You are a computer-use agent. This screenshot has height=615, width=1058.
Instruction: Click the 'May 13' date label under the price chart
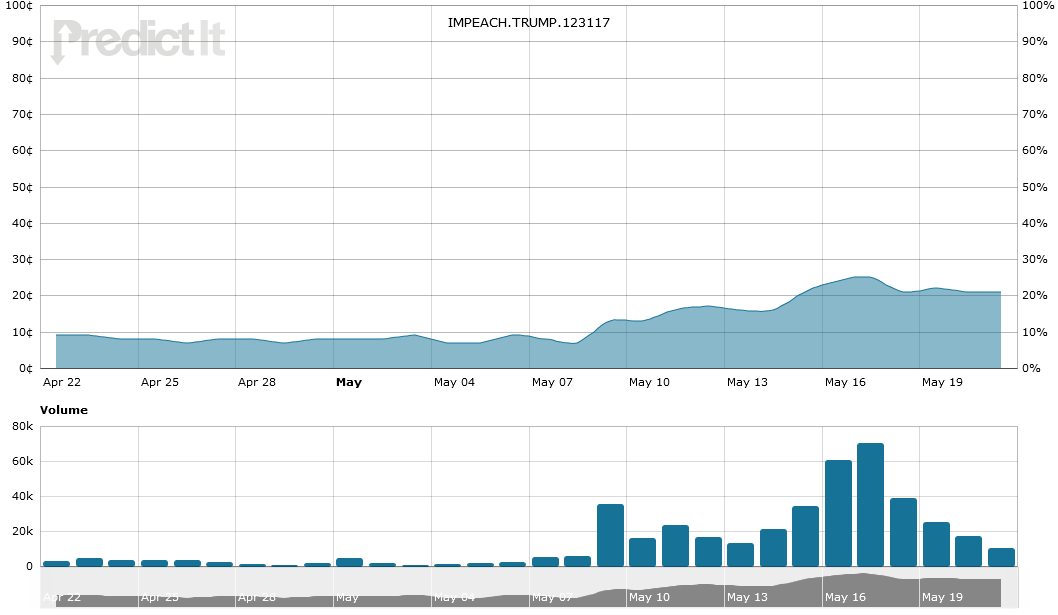point(747,382)
